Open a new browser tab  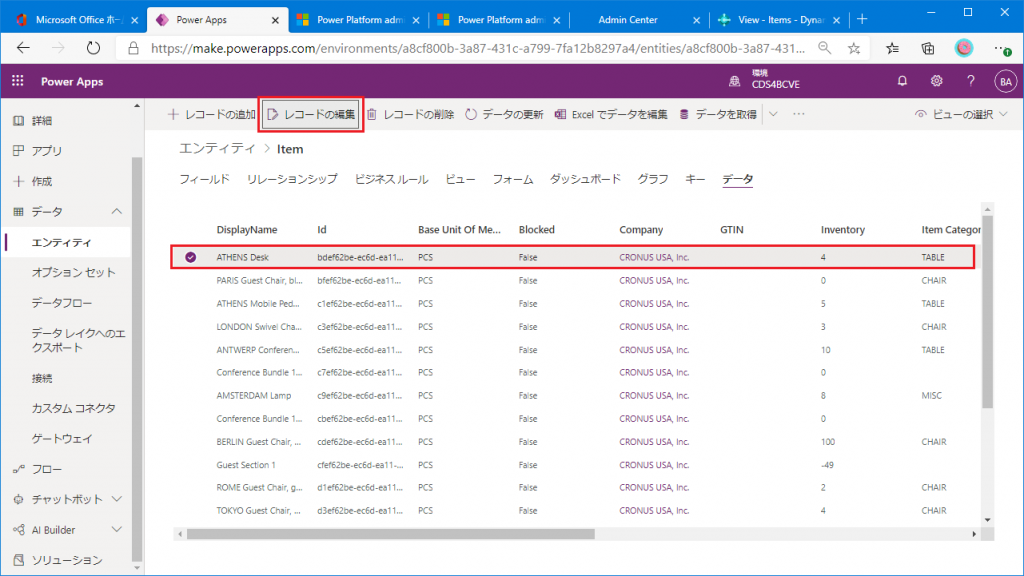pyautogui.click(x=862, y=20)
